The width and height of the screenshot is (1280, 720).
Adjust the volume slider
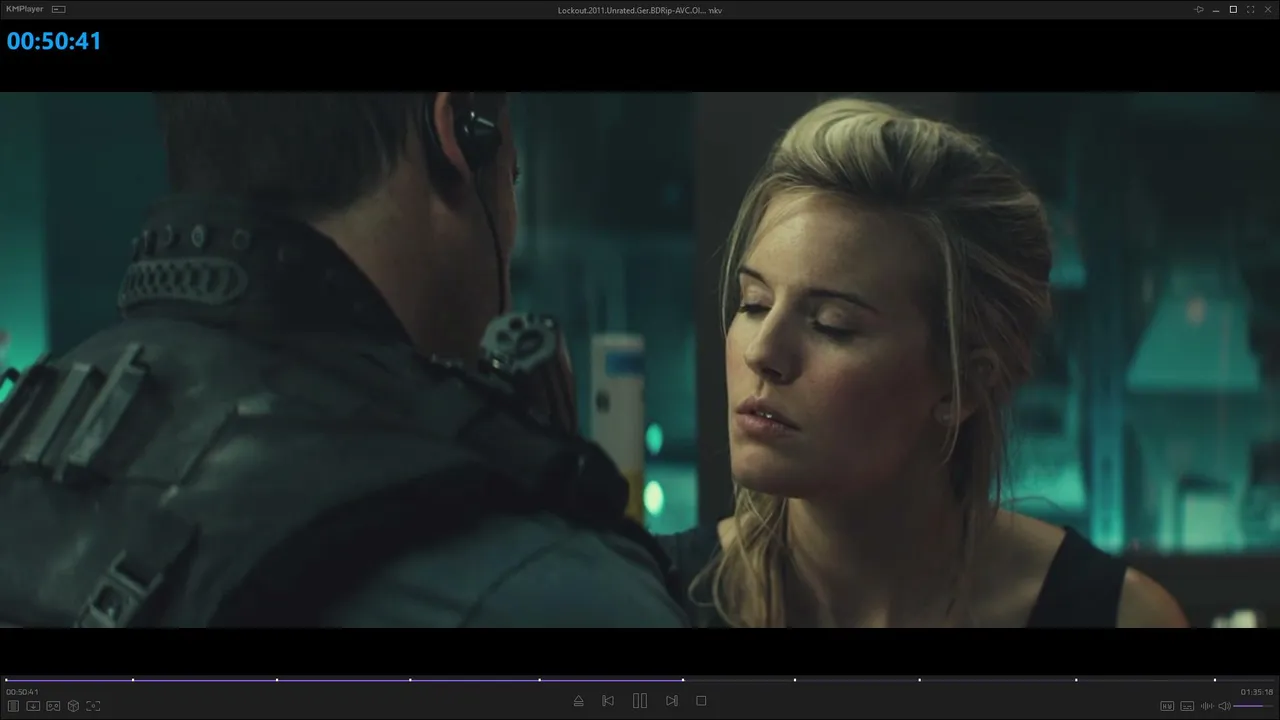point(1254,706)
